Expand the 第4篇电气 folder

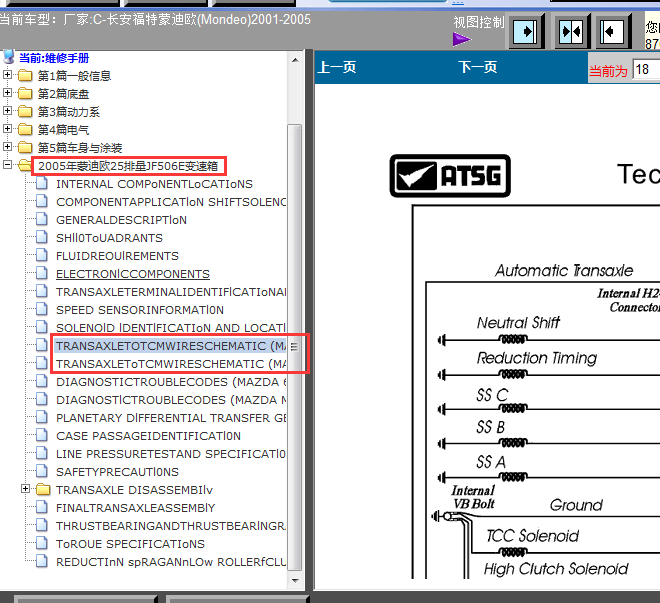pos(7,129)
